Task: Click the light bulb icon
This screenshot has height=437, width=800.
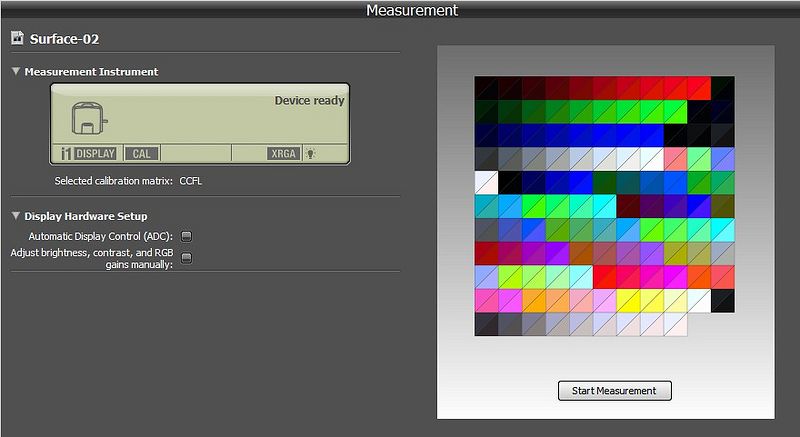Action: coord(310,153)
